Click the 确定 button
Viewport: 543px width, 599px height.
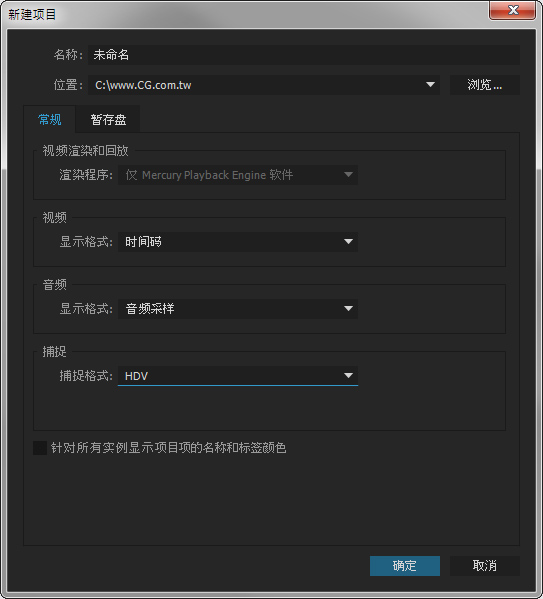click(x=405, y=565)
